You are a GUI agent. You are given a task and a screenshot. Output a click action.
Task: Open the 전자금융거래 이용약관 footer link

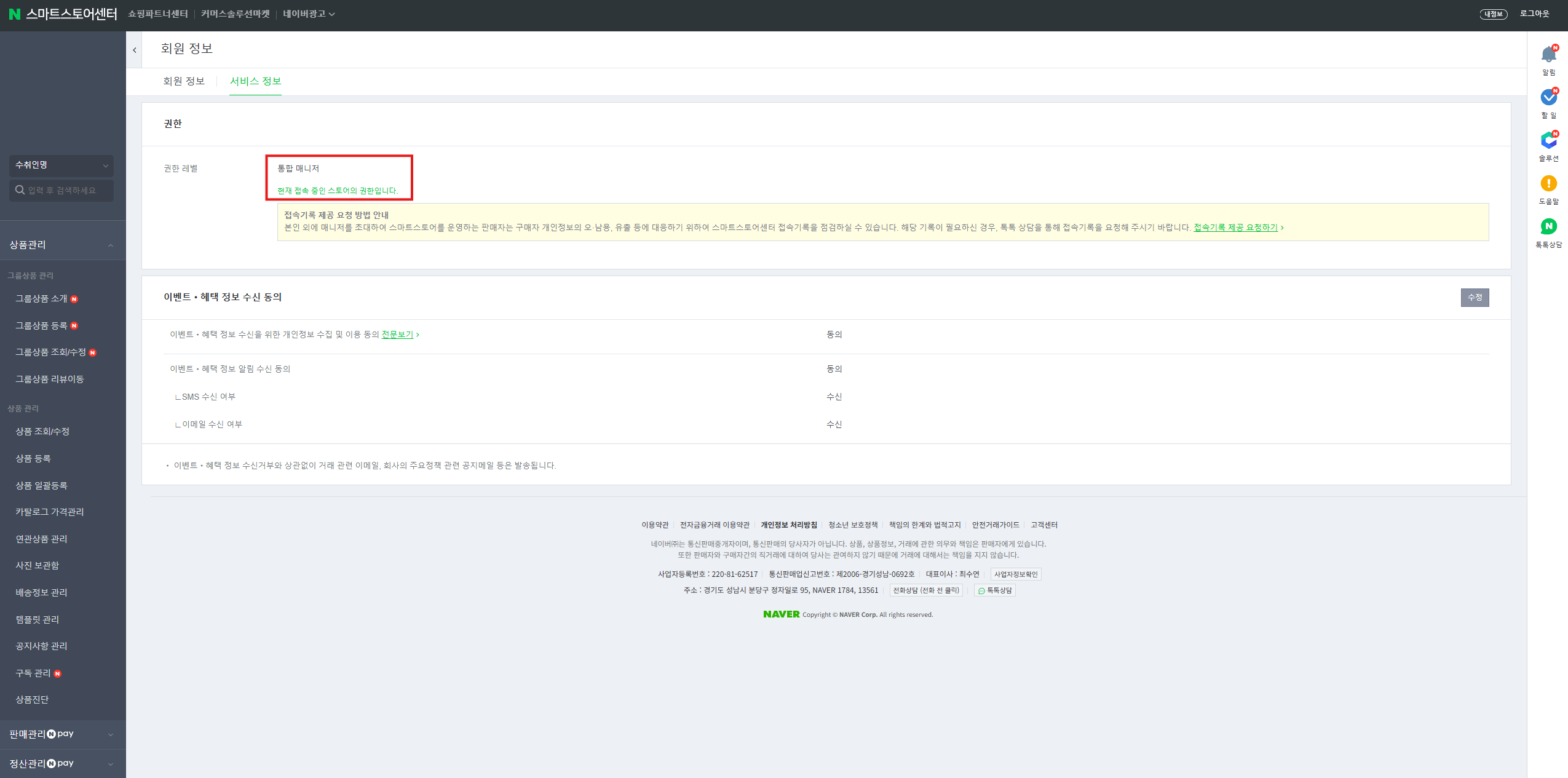(x=715, y=525)
